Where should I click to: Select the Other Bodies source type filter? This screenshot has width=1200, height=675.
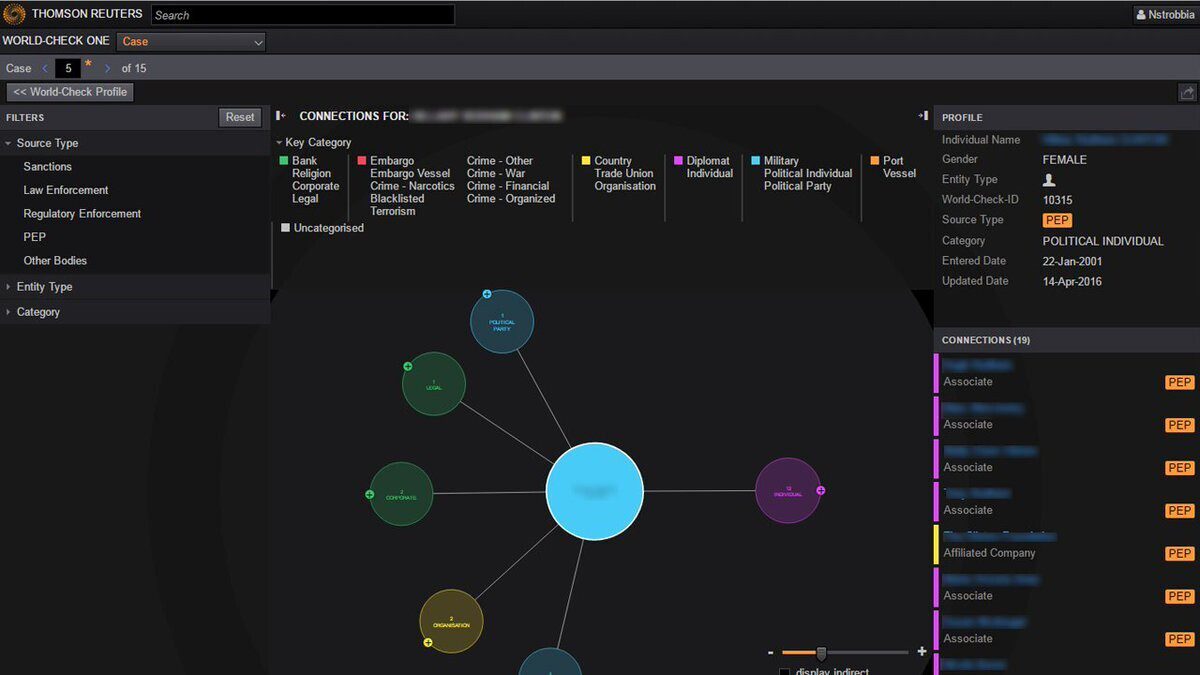coord(55,261)
